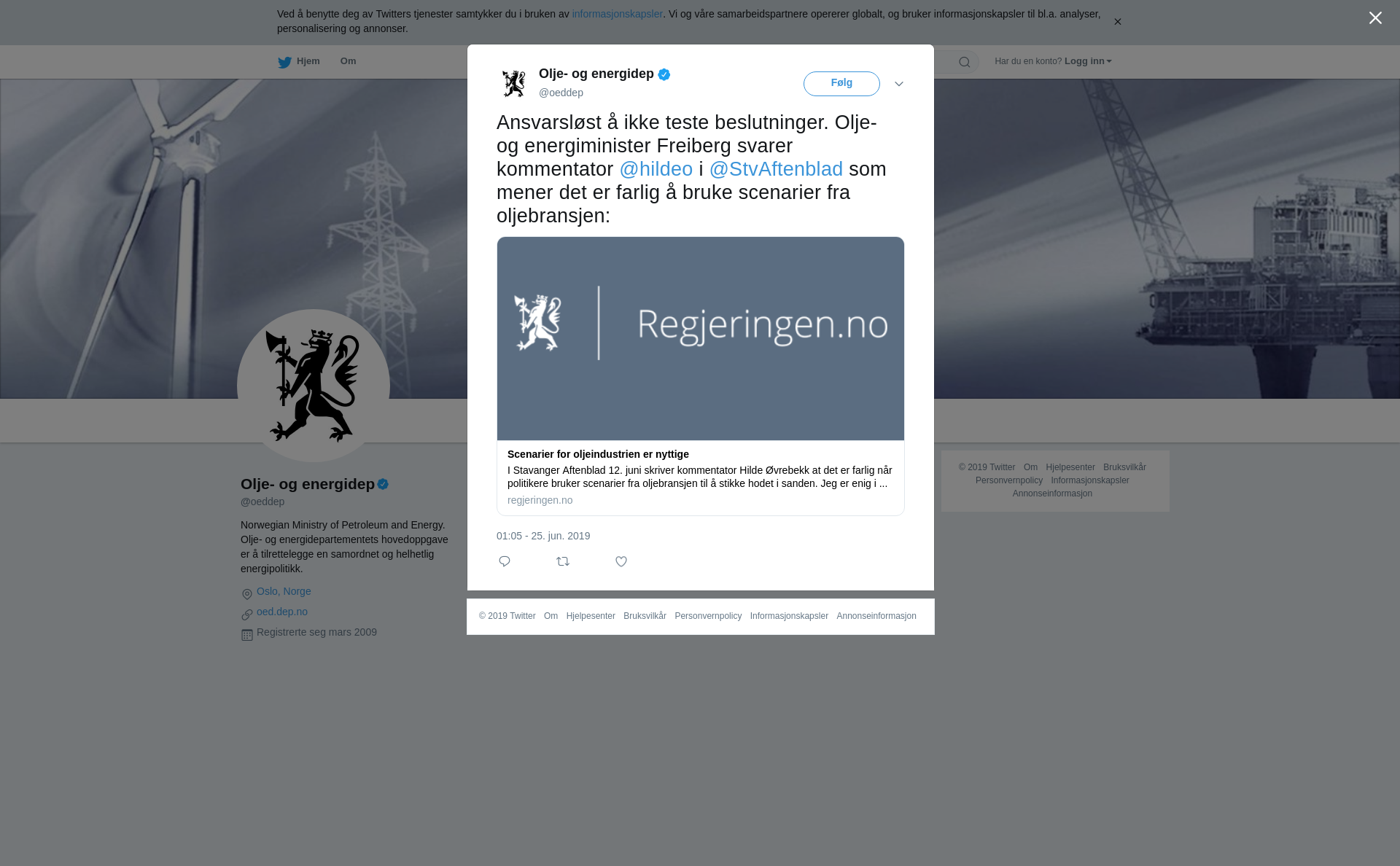
Task: Follow Olje- og energidep with the Følg button
Action: [841, 84]
